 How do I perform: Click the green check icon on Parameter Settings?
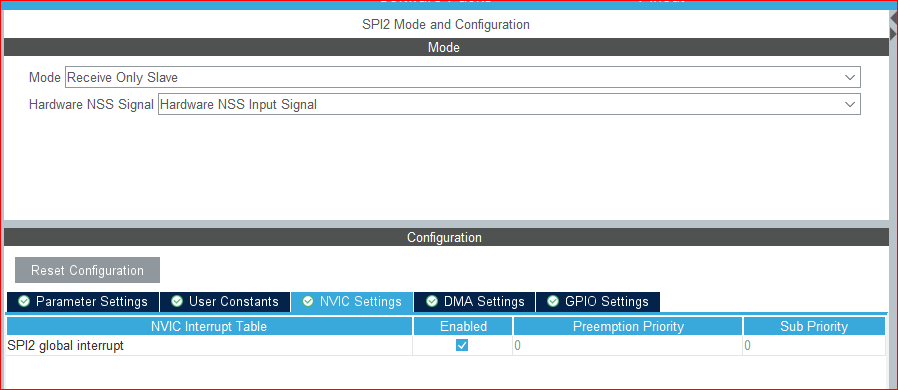24,301
